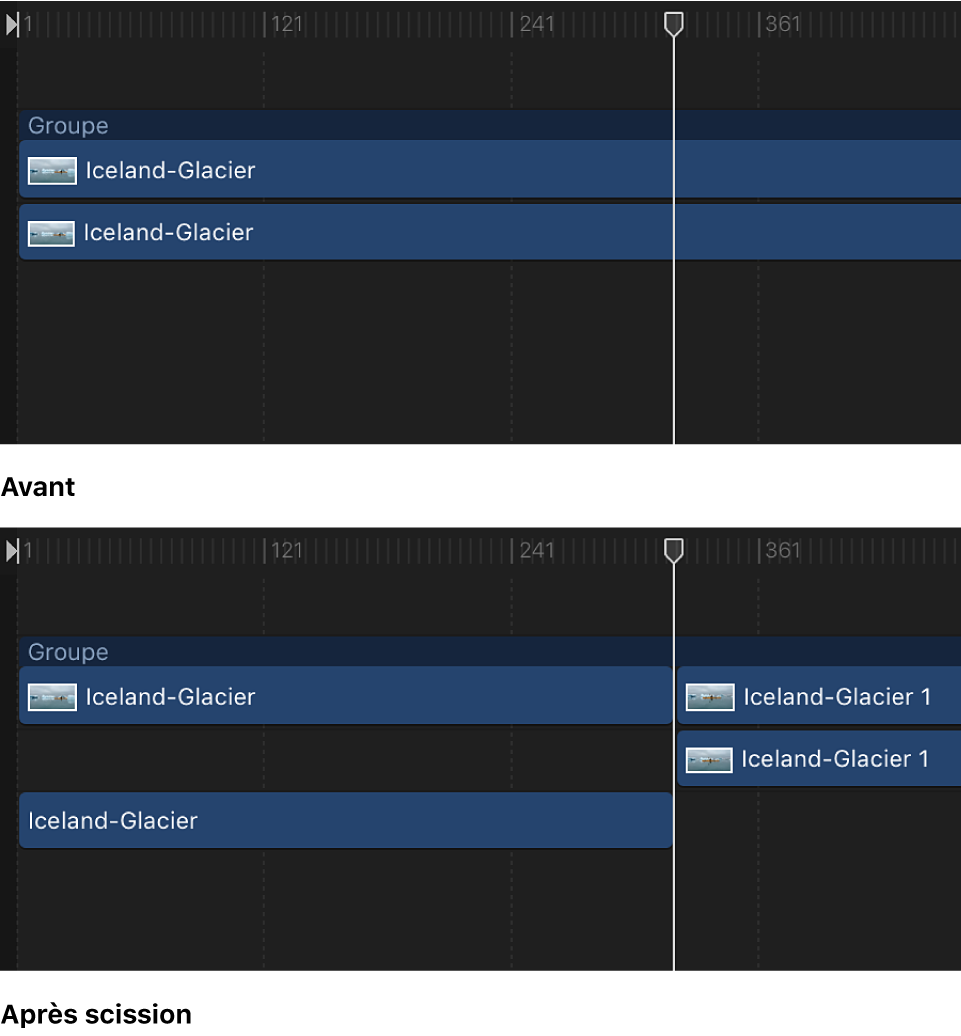The image size is (961, 1036).
Task: Click the lower Iceland-Glacier 1 clip thumbnail
Action: pyautogui.click(x=709, y=760)
